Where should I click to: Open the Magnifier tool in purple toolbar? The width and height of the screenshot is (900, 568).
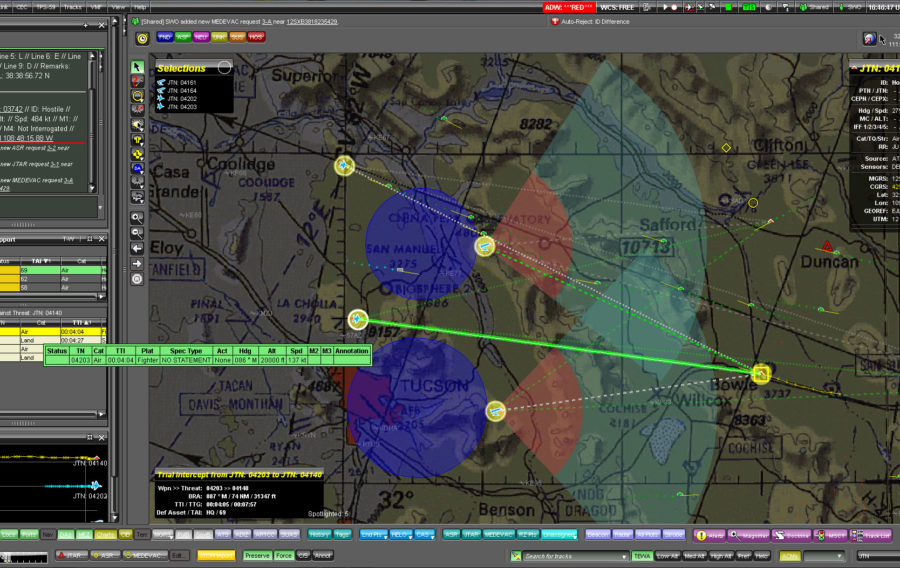pyautogui.click(x=748, y=535)
